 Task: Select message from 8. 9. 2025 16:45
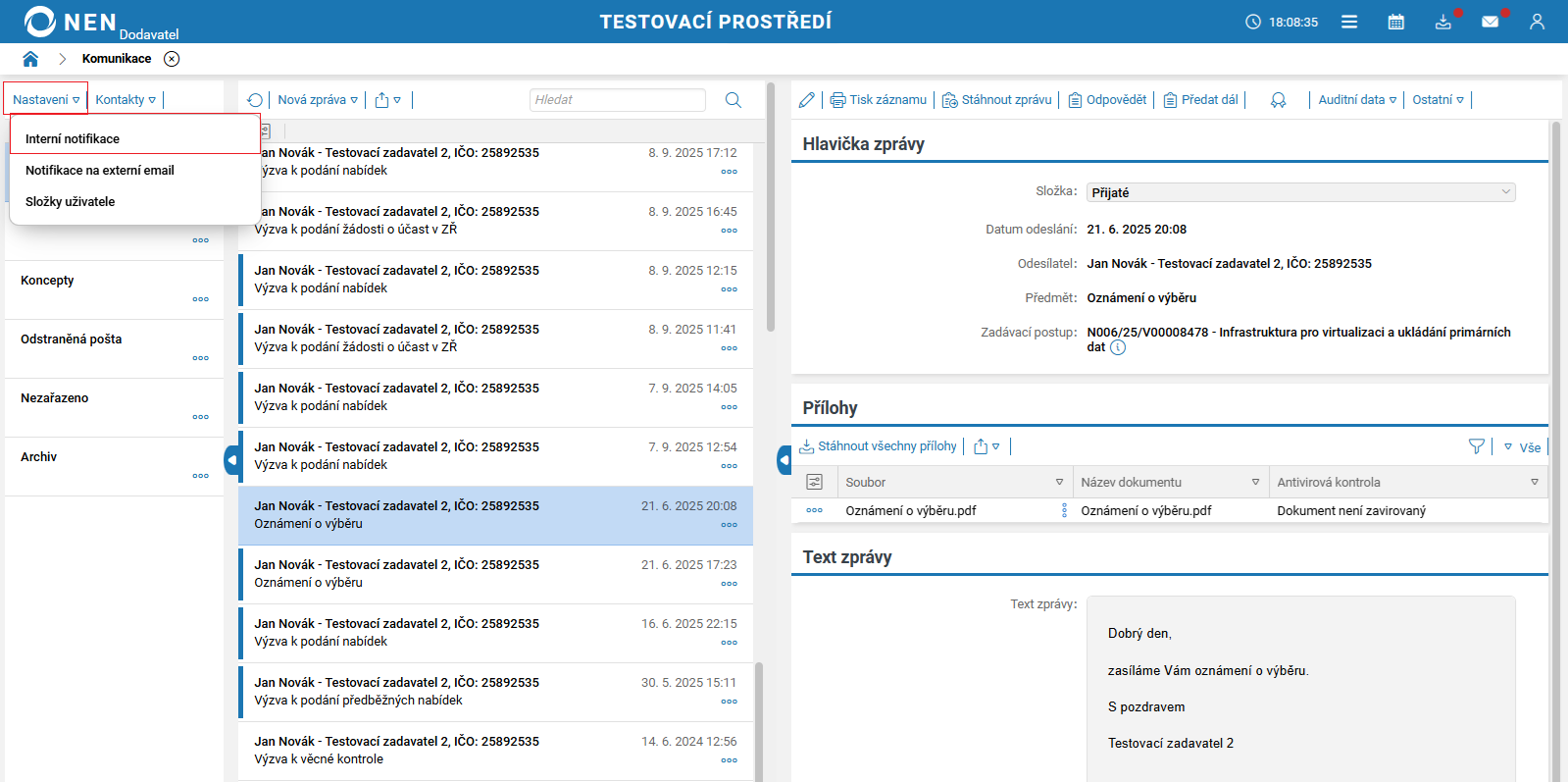coord(496,221)
